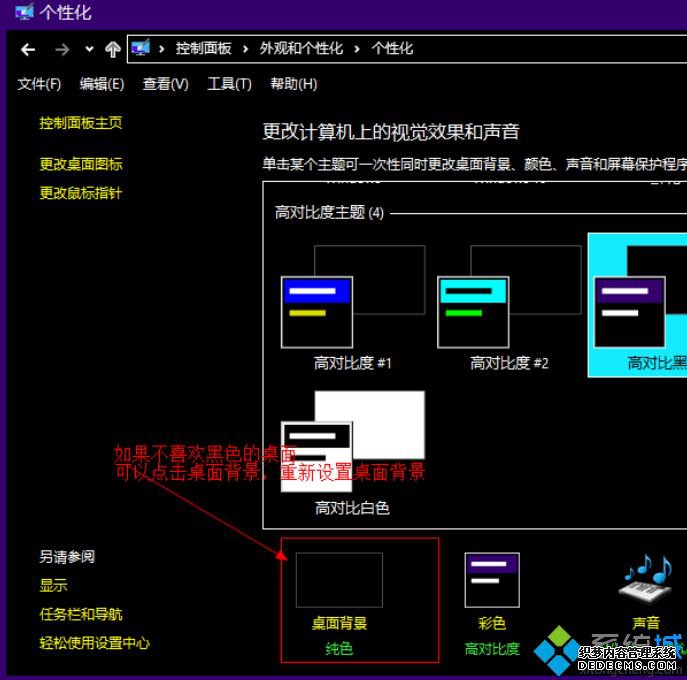The height and width of the screenshot is (680, 687).
Task: Open 轻松使用设置中心 link
Action: click(x=95, y=643)
